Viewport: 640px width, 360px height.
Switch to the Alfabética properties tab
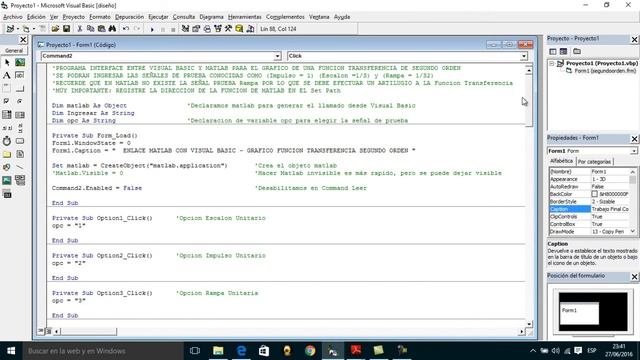[x=561, y=161]
